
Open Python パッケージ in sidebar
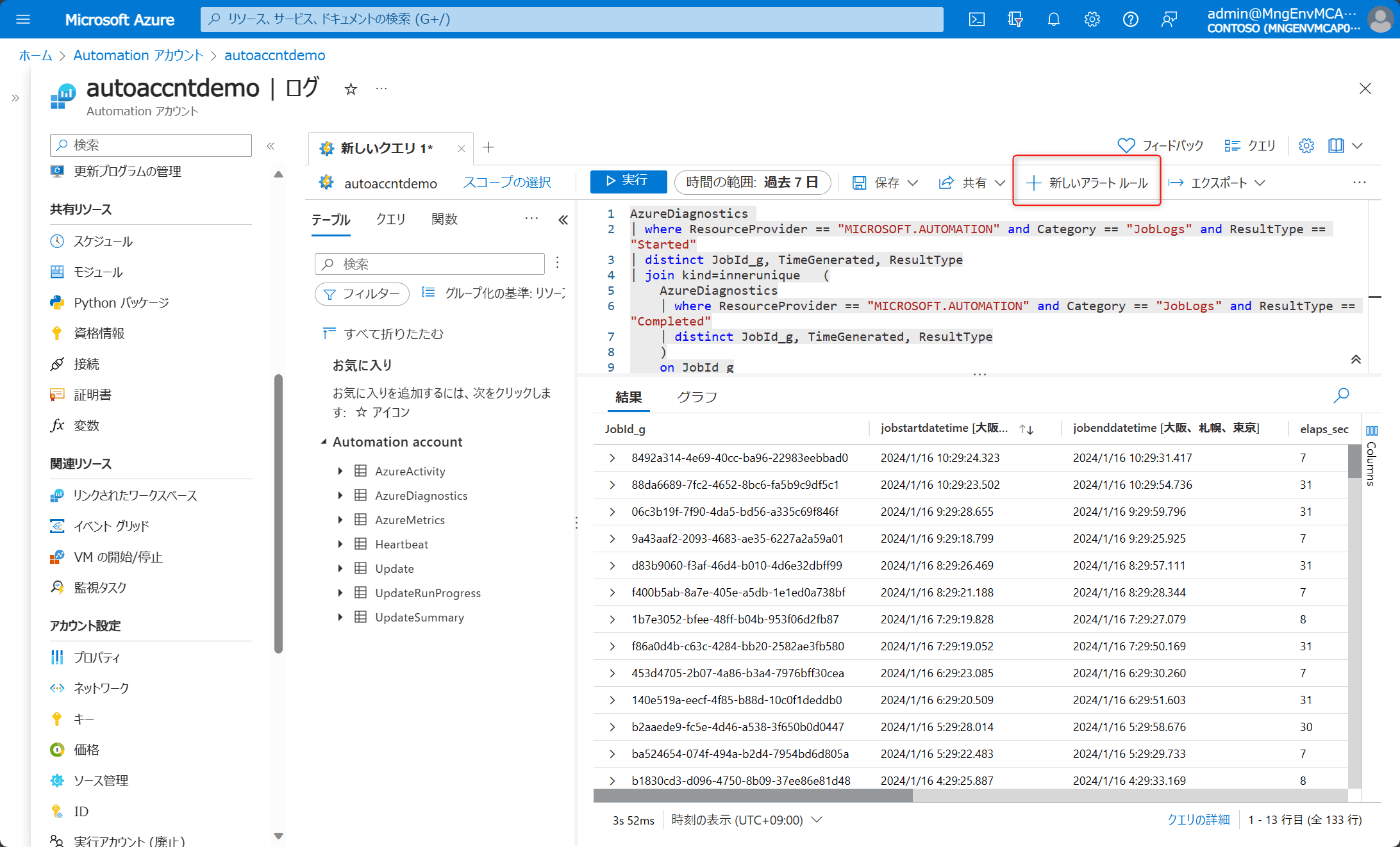121,303
